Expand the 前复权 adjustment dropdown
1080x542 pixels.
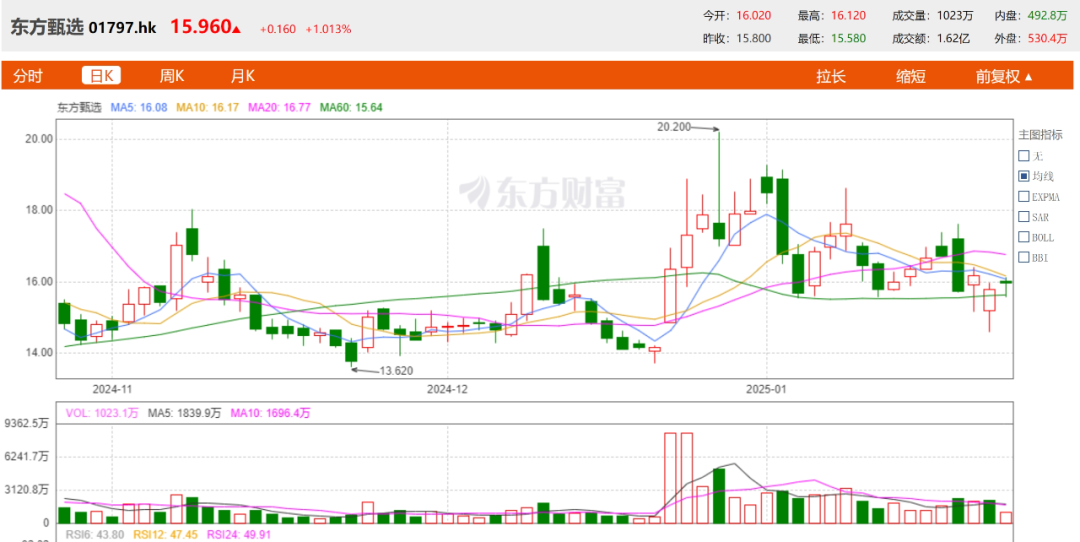[x=1004, y=76]
